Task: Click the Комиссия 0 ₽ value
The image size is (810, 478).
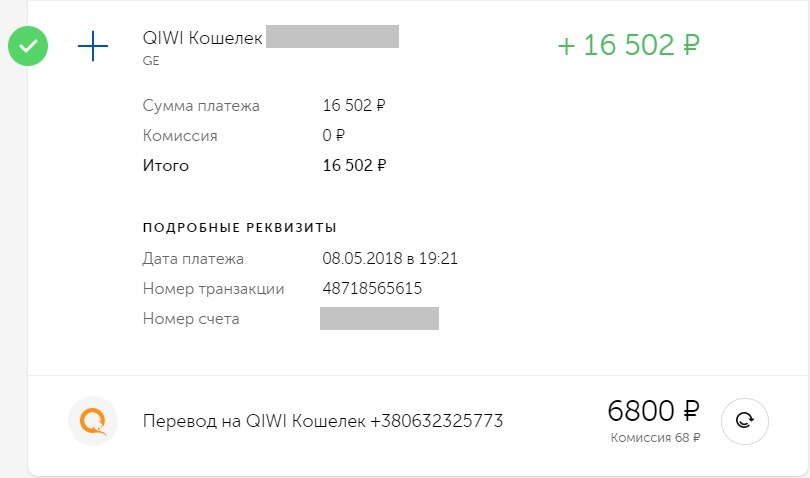Action: (x=334, y=135)
